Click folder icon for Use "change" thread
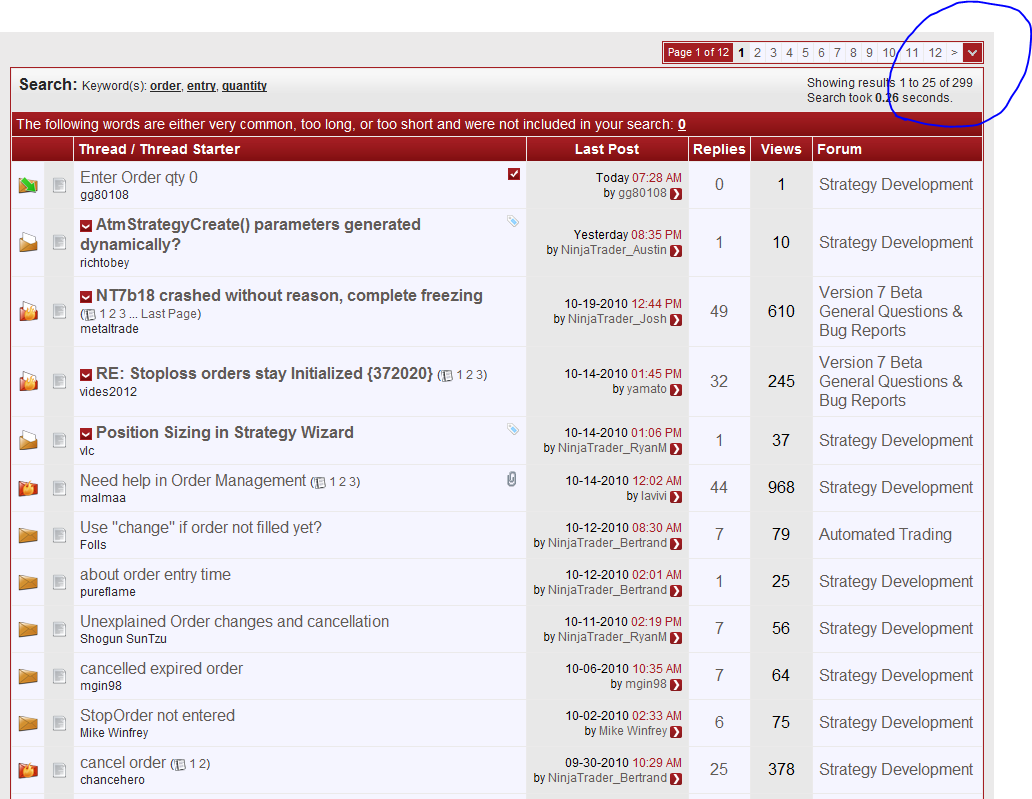The image size is (1032, 799). 28,535
